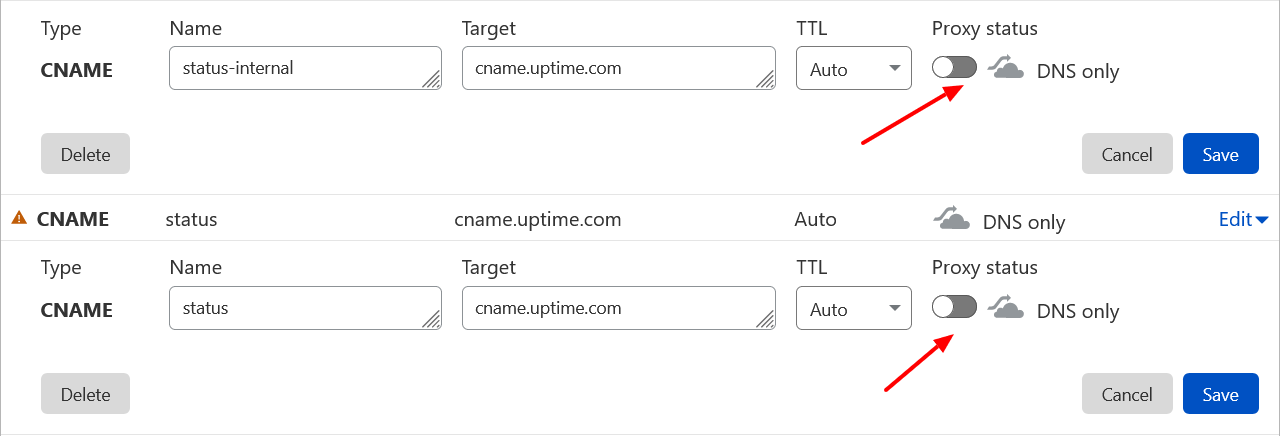Image resolution: width=1282 pixels, height=436 pixels.
Task: Click the DNS only cloud icon for status-internal
Action: click(1006, 69)
